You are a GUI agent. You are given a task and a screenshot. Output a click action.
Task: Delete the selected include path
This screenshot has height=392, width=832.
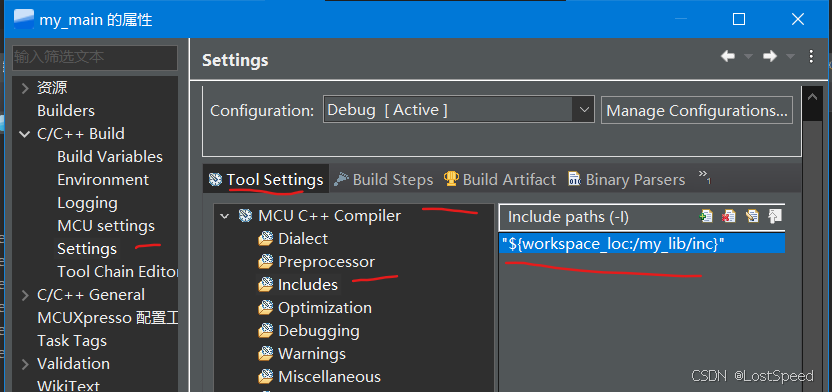click(x=729, y=216)
